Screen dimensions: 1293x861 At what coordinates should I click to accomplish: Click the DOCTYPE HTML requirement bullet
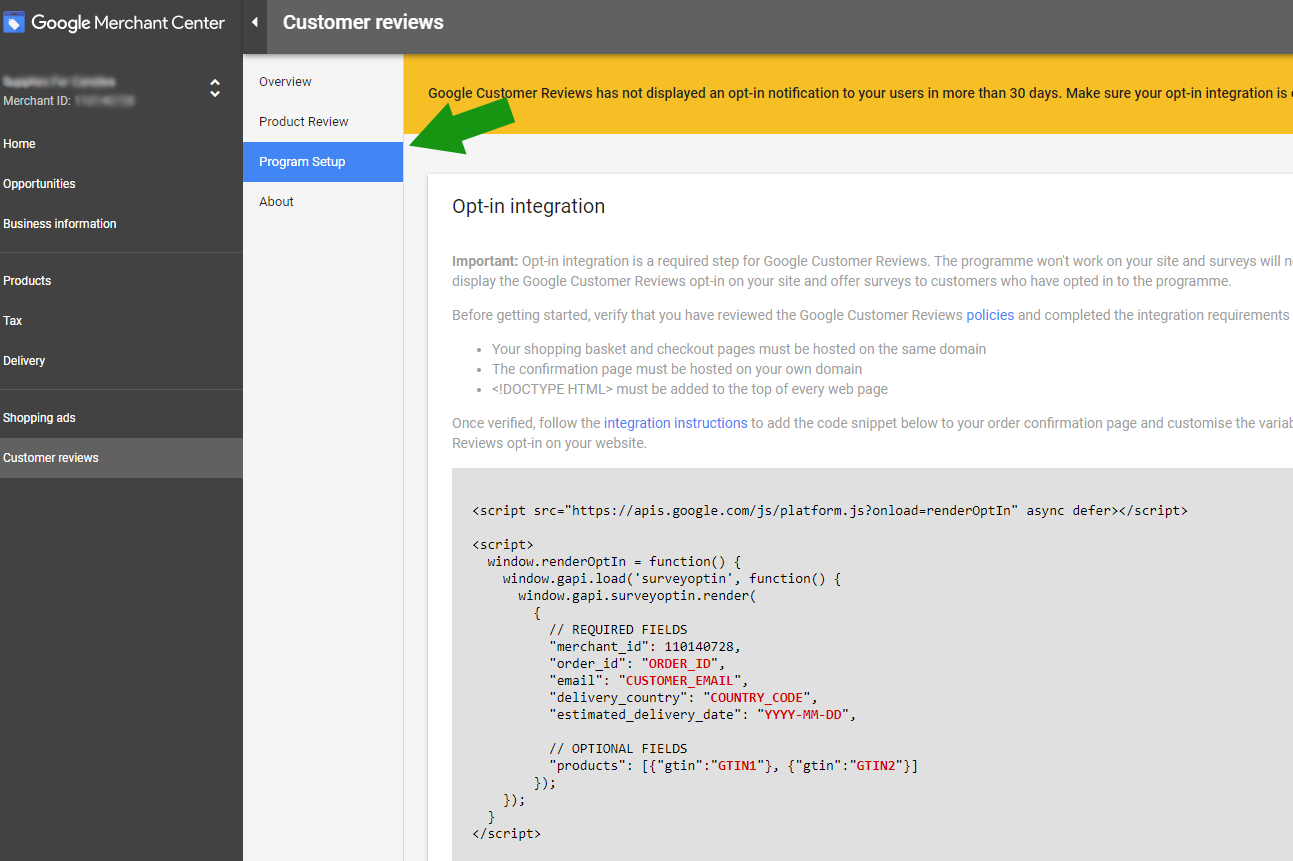(x=690, y=389)
